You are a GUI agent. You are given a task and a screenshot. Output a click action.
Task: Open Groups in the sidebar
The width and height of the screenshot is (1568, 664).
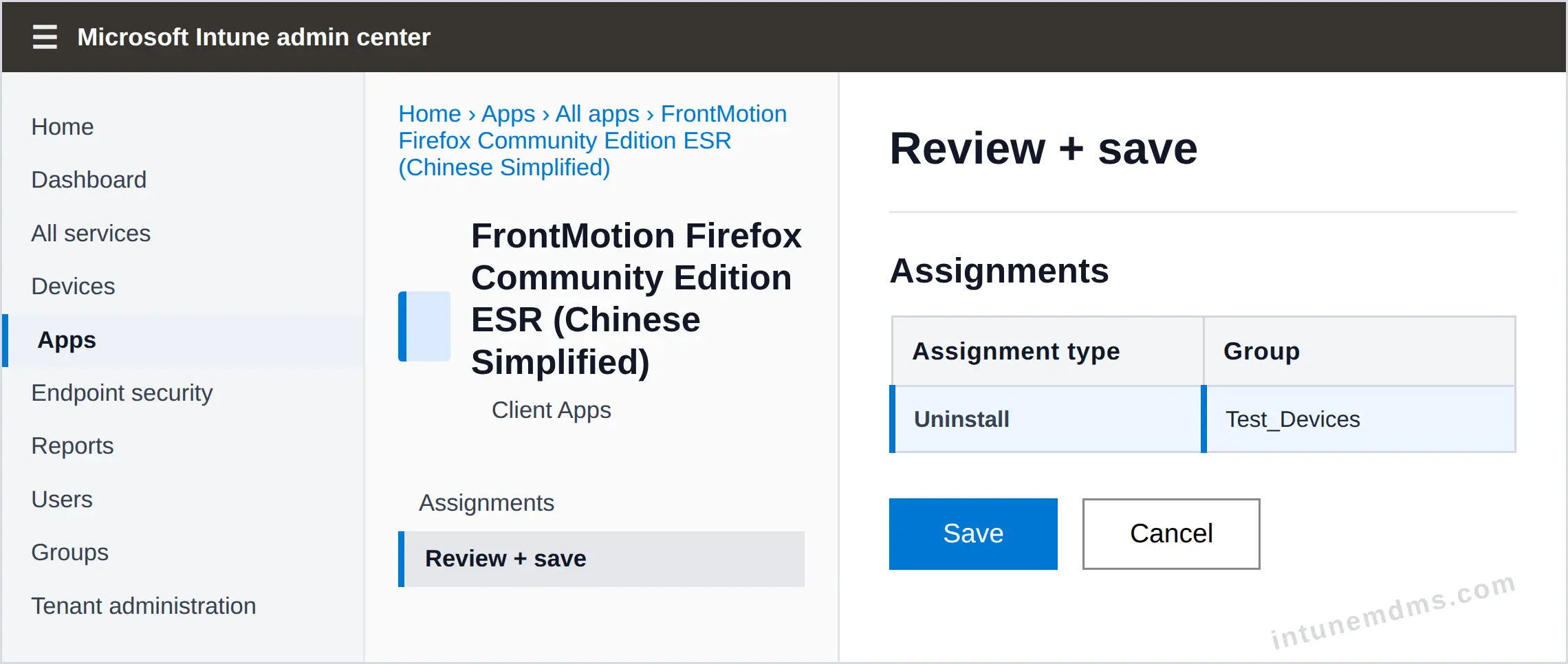[x=70, y=552]
